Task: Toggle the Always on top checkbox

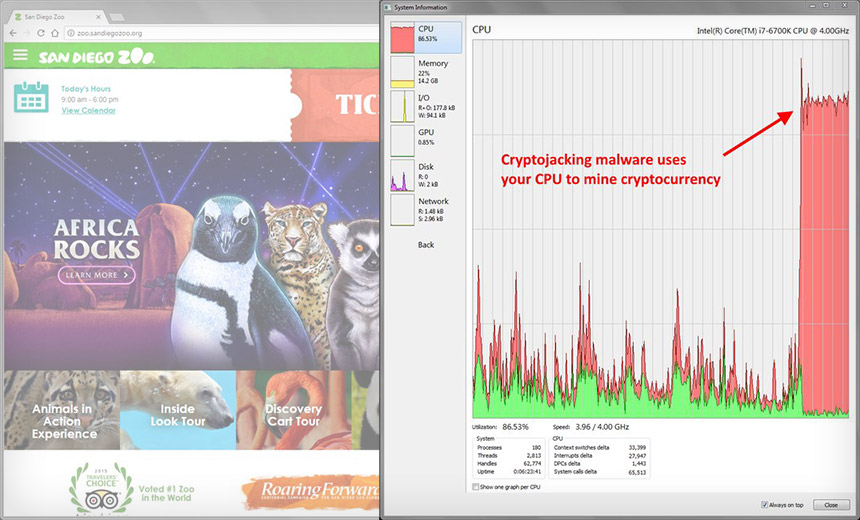Action: pos(765,505)
